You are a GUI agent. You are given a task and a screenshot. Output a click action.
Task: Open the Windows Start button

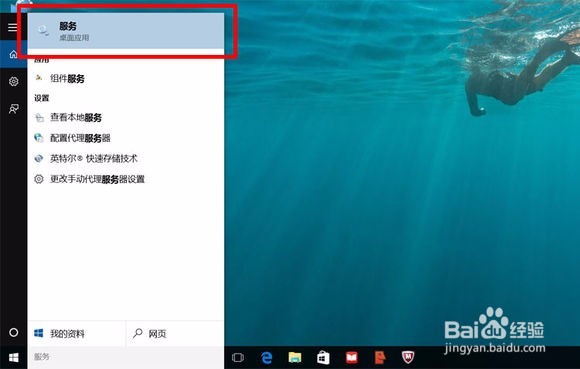(14, 358)
